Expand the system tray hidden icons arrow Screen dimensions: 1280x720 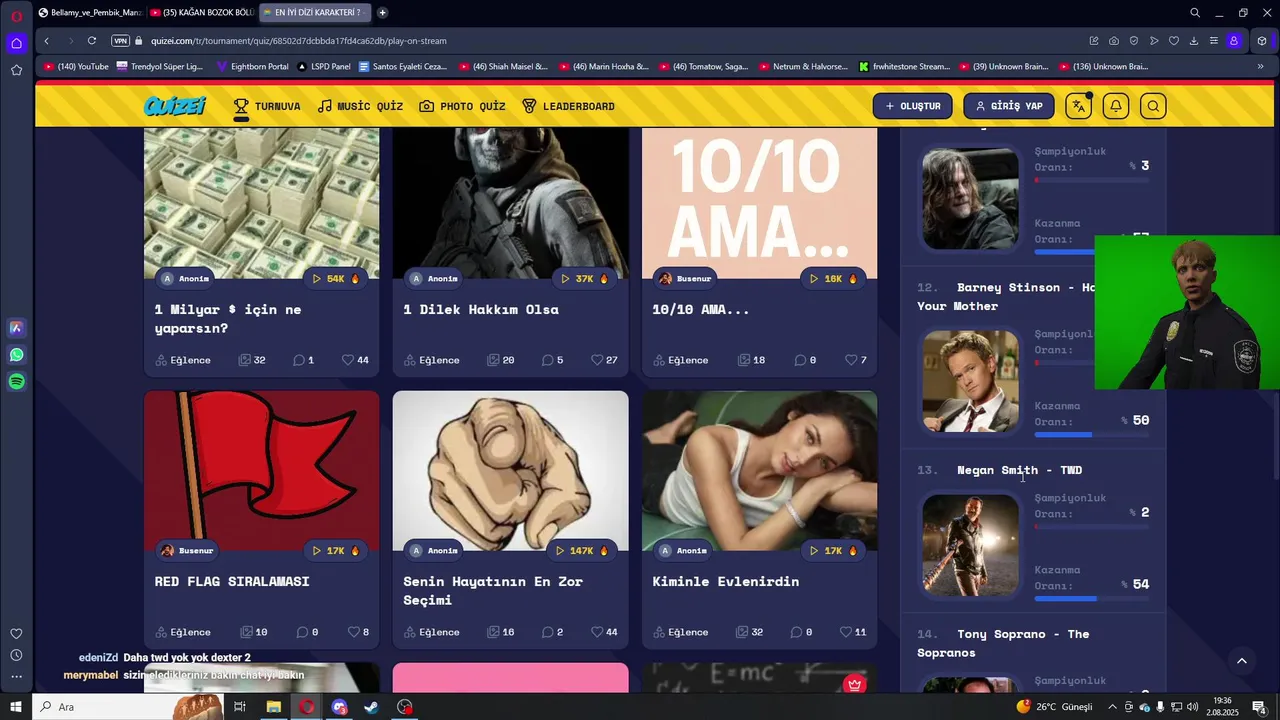click(x=1112, y=707)
